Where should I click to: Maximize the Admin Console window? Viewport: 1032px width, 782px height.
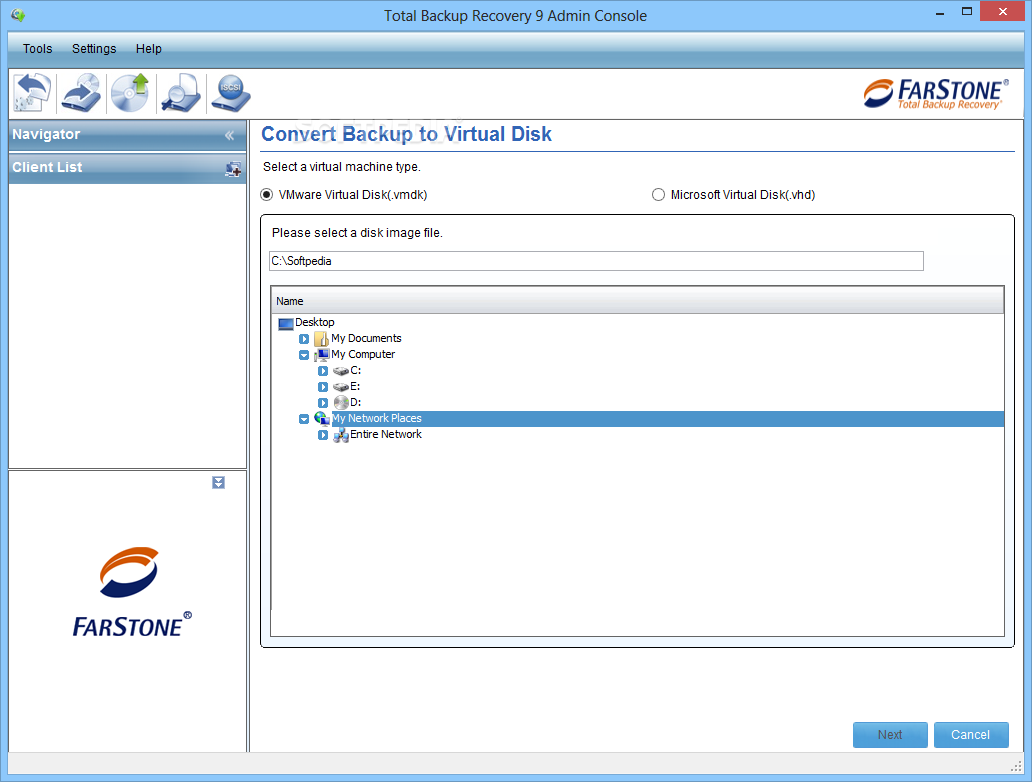pos(967,11)
